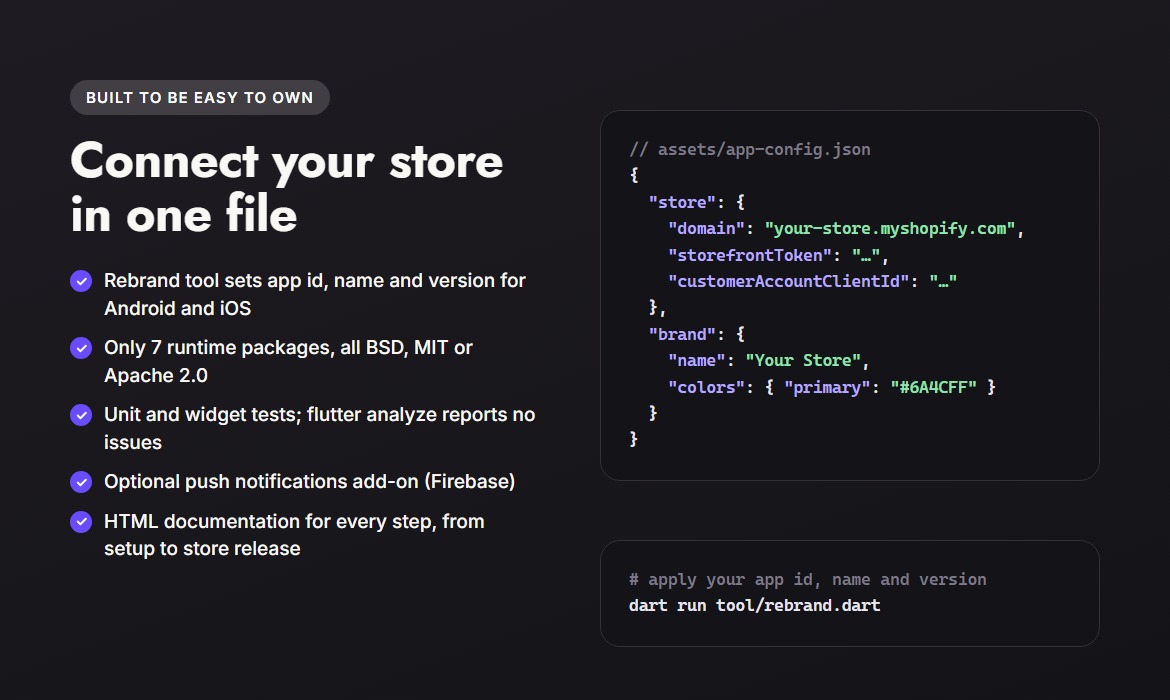Click the "primary" key in the code block
This screenshot has width=1170, height=700.
(x=827, y=387)
